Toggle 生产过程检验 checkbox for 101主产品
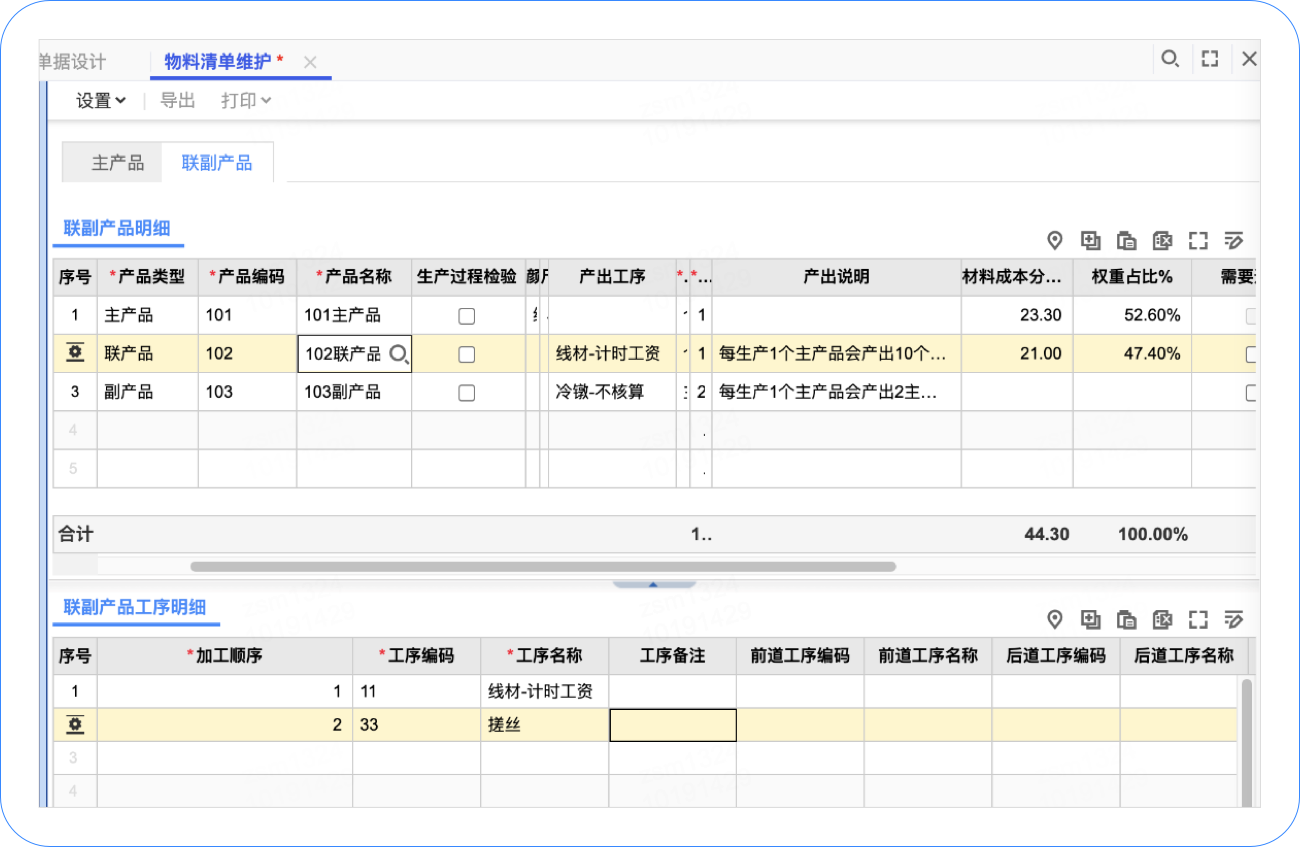The height and width of the screenshot is (847, 1300). click(466, 316)
